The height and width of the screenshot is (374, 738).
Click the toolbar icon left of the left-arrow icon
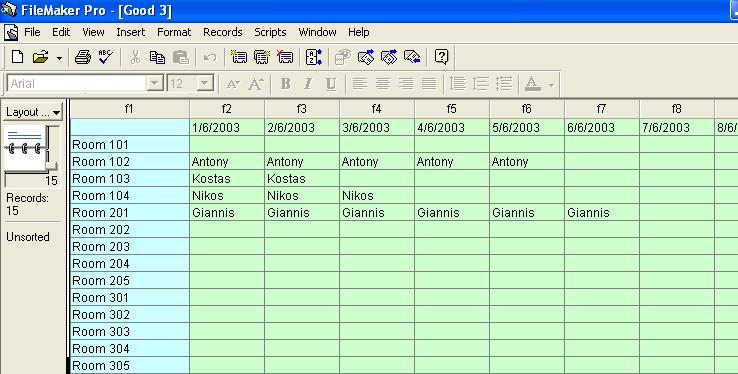coord(389,57)
